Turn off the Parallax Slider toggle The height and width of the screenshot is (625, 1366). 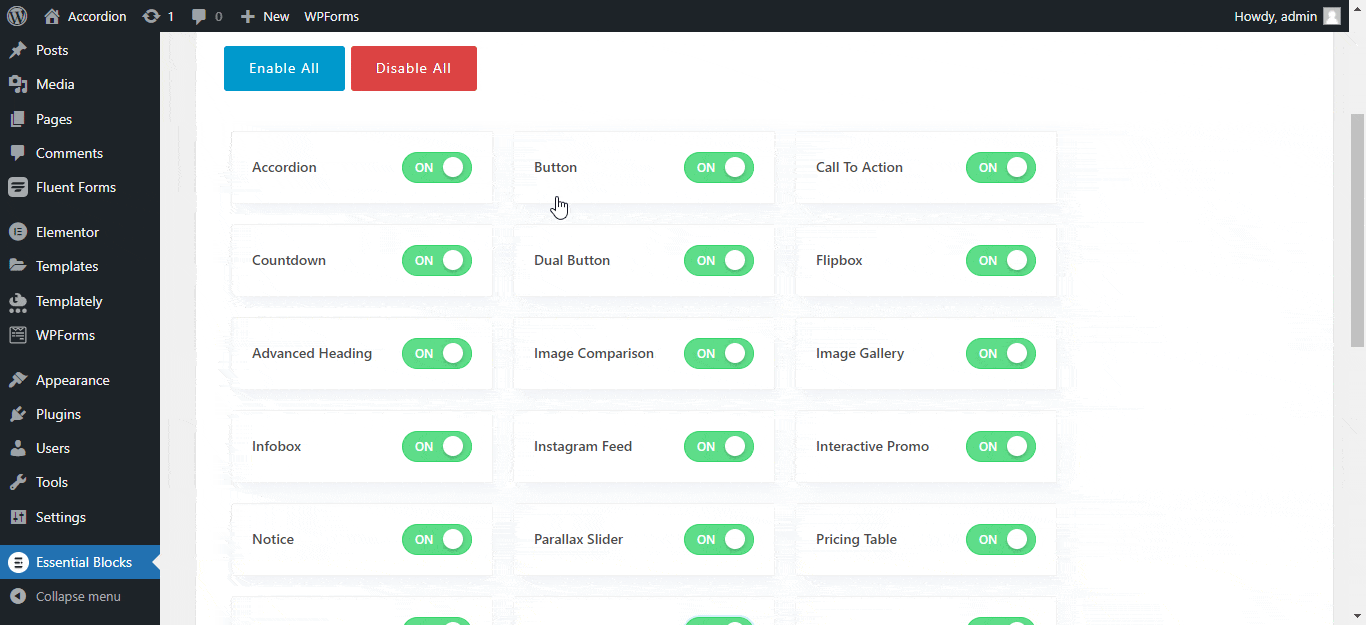[719, 539]
